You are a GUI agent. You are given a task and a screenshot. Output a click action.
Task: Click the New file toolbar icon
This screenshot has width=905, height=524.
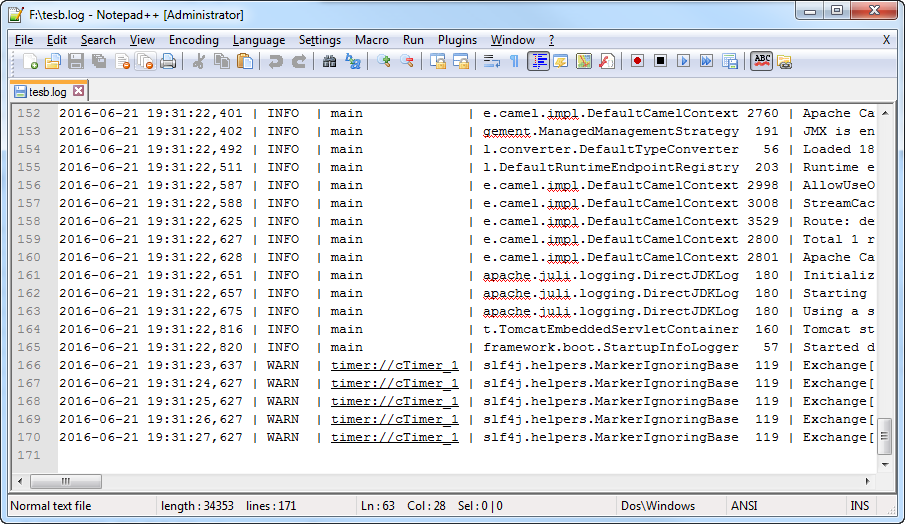point(30,62)
